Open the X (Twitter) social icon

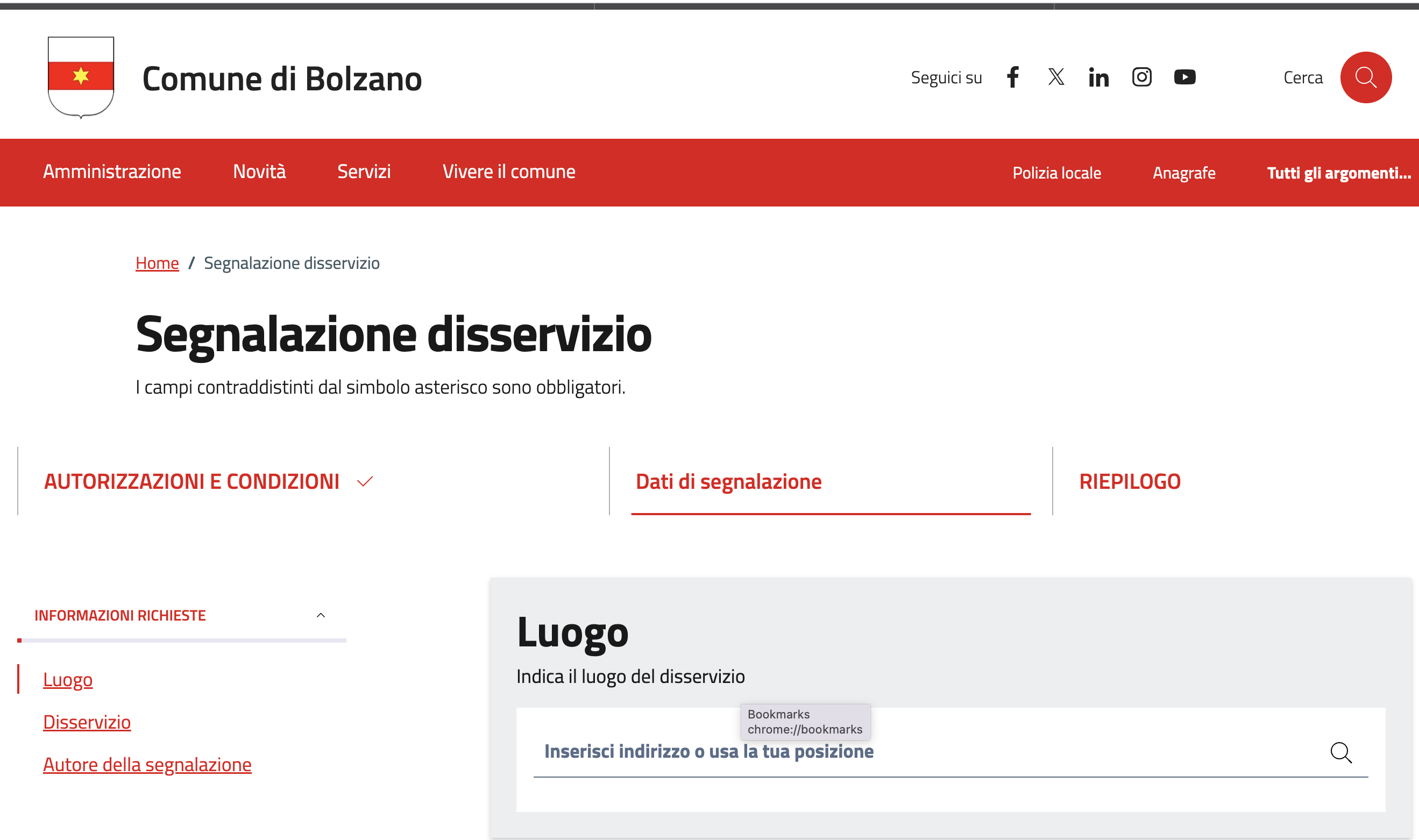pyautogui.click(x=1055, y=77)
